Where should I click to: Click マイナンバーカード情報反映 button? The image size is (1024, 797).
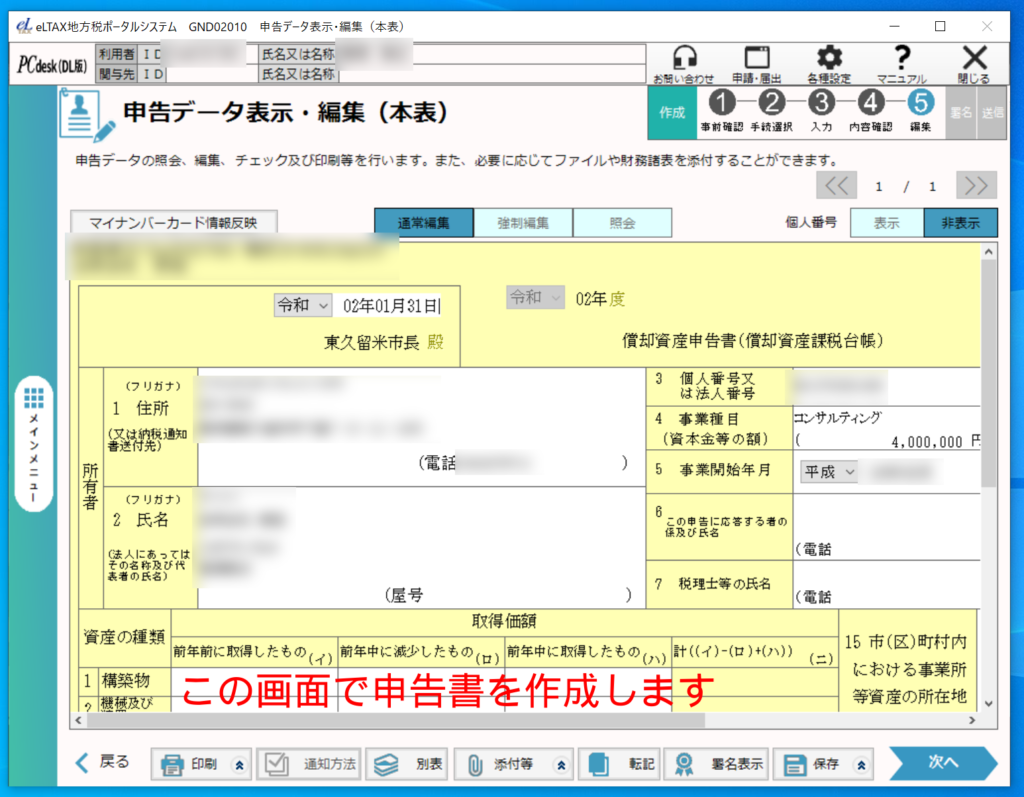(174, 223)
